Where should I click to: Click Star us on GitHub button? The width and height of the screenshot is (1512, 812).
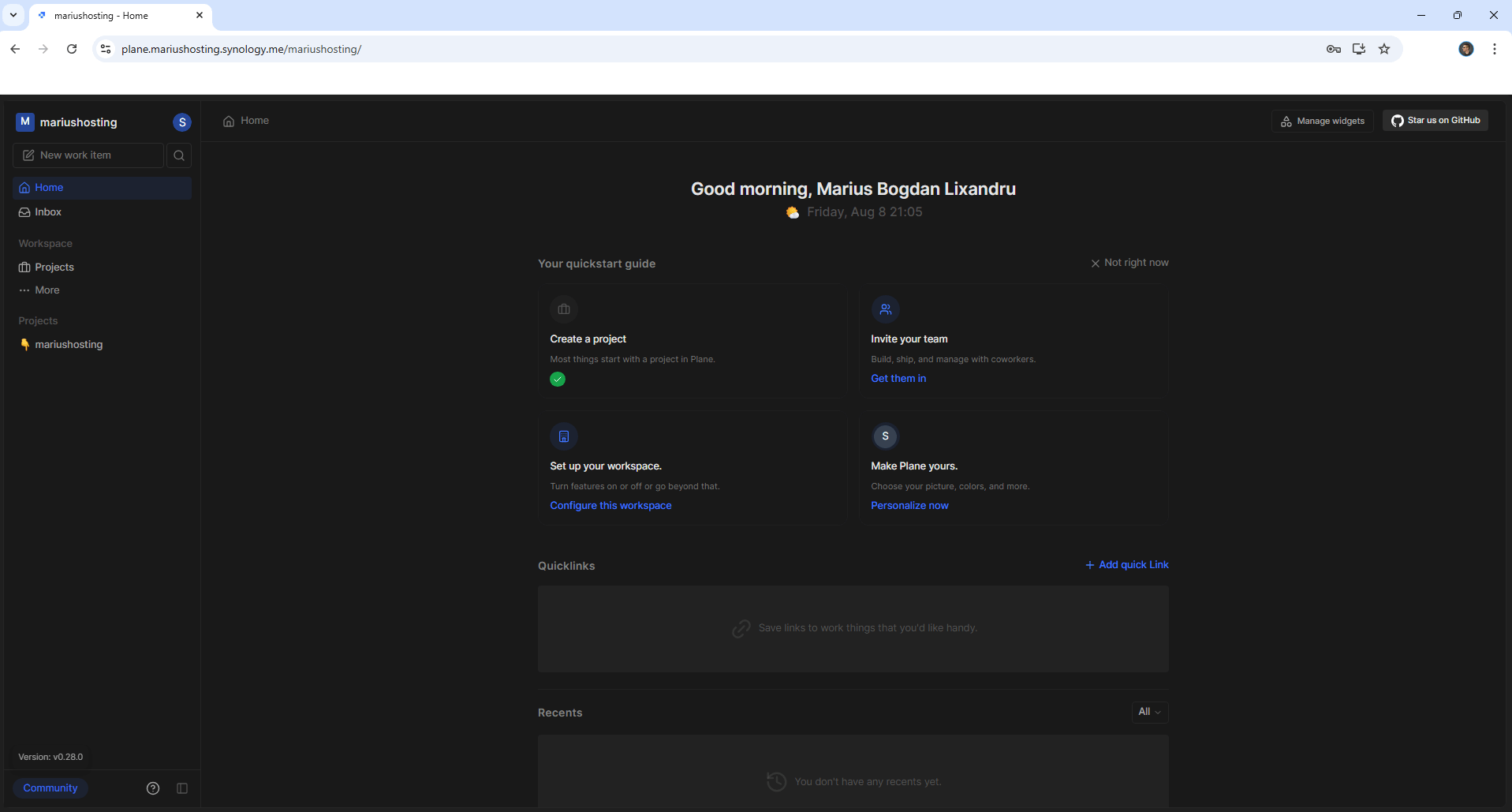click(x=1435, y=121)
